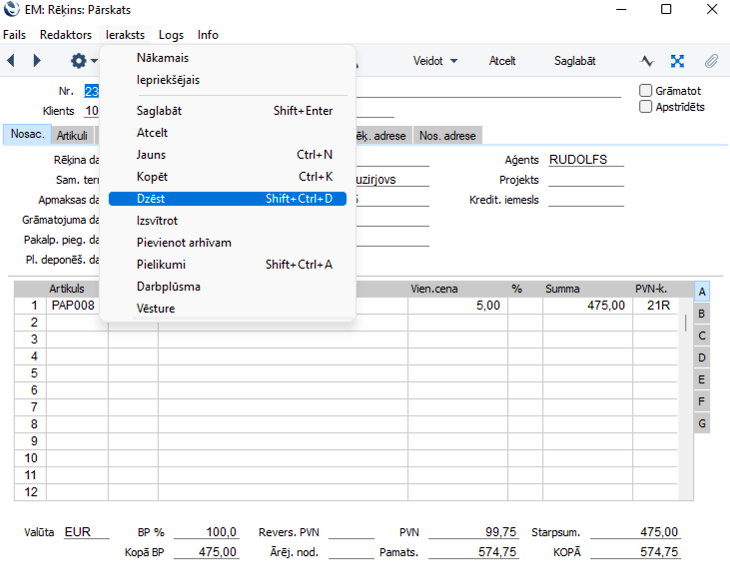This screenshot has height=575, width=730.
Task: Open the Redaktors menu
Action: [x=66, y=35]
